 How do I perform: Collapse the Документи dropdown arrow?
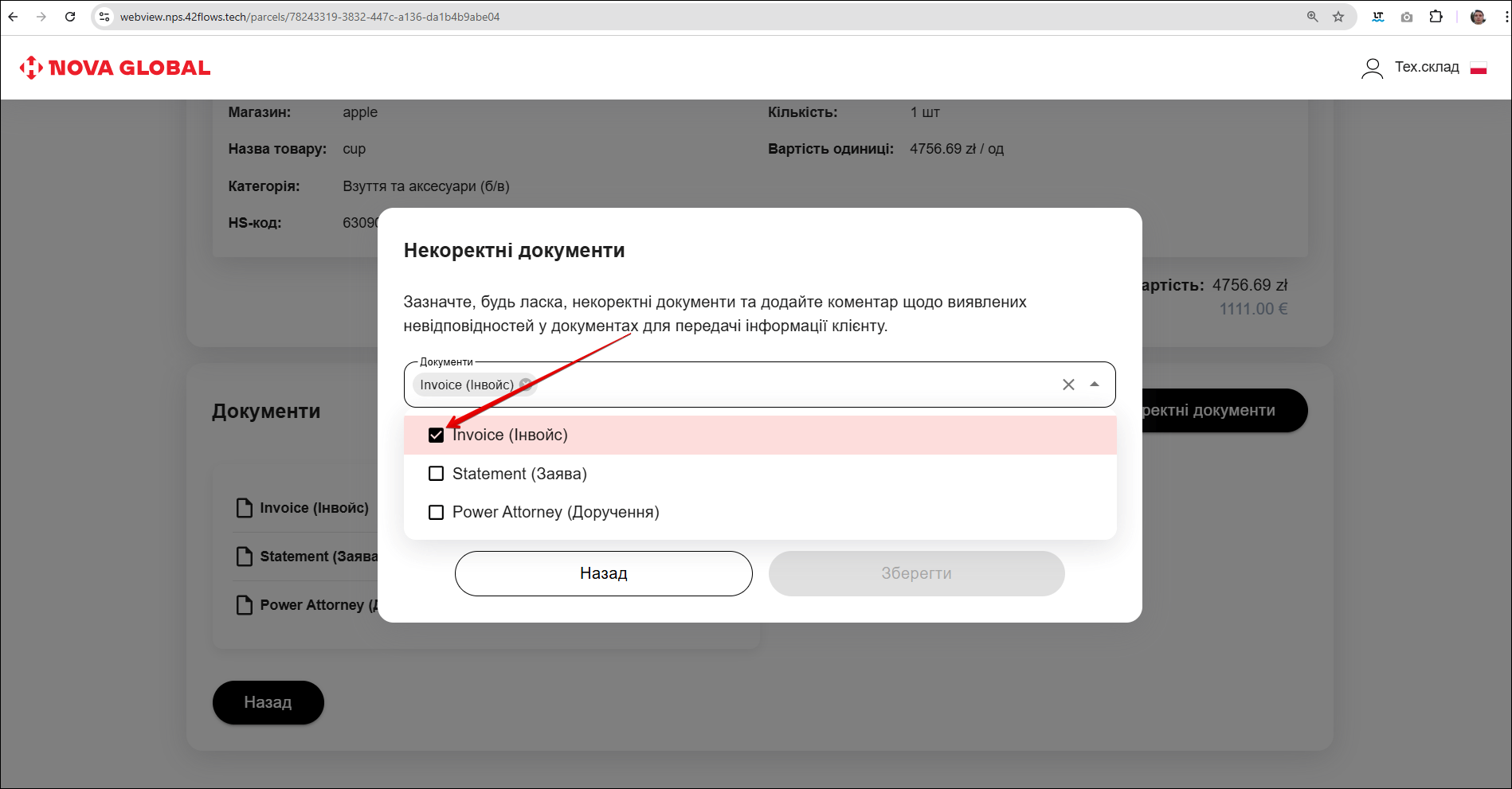1095,385
